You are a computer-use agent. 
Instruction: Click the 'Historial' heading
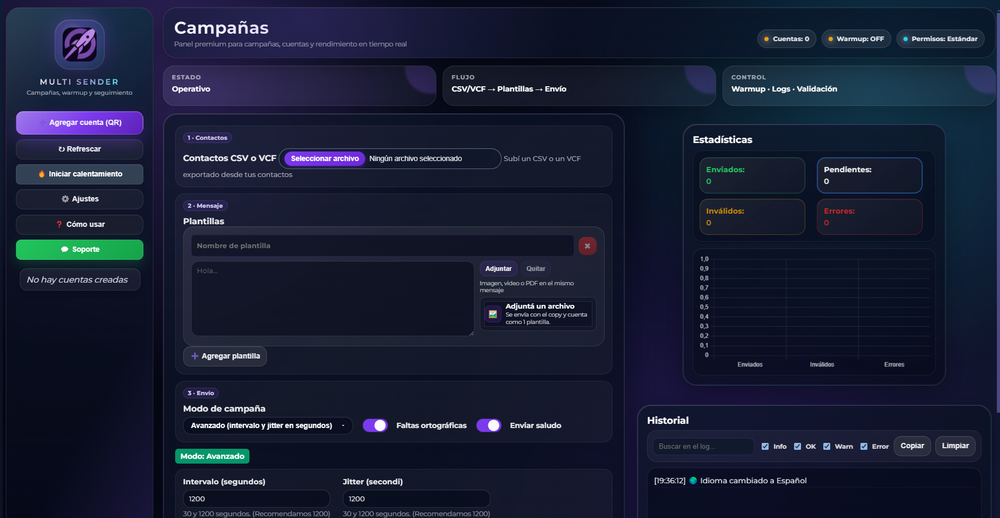(668, 420)
